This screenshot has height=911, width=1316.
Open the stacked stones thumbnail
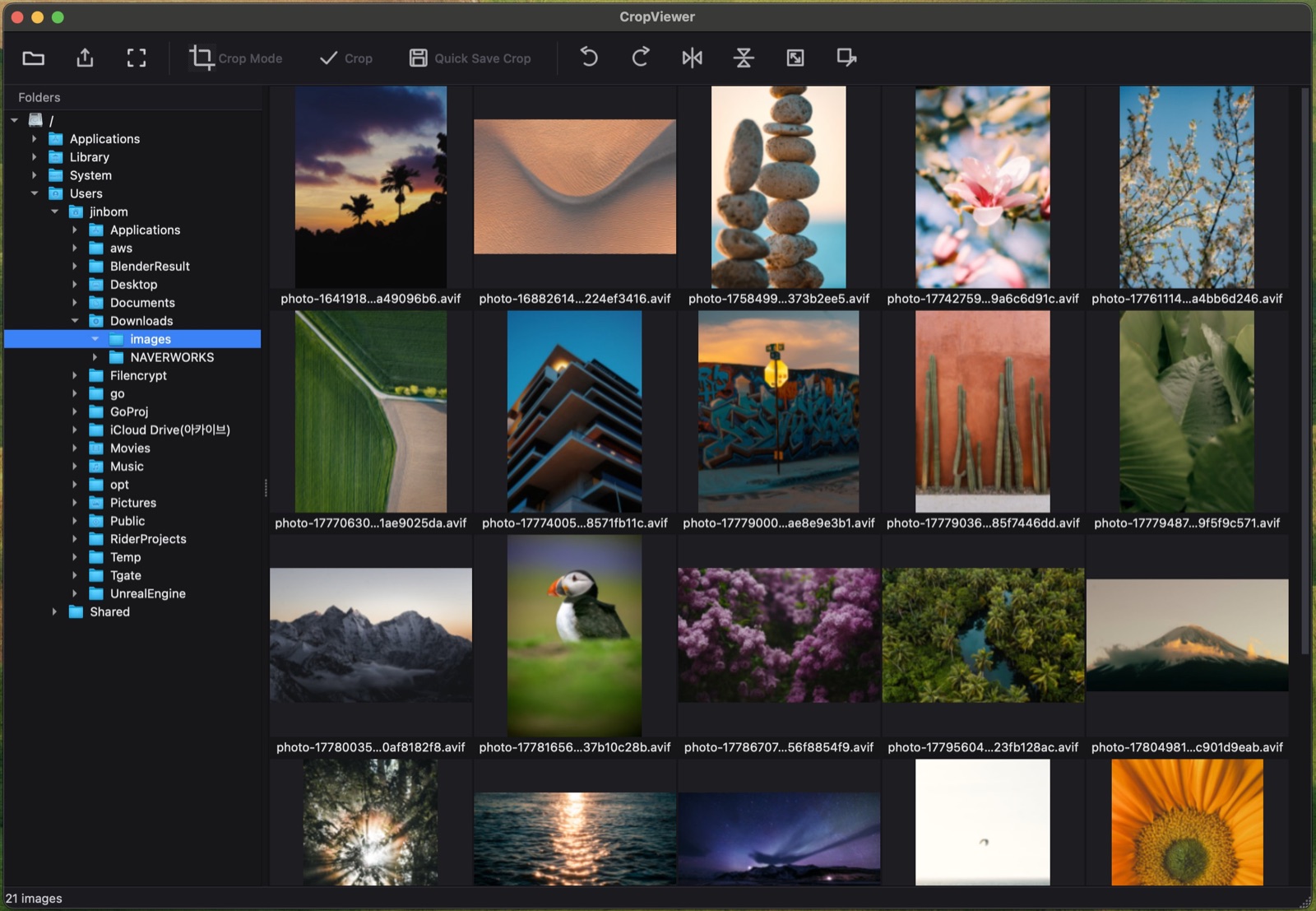click(779, 187)
